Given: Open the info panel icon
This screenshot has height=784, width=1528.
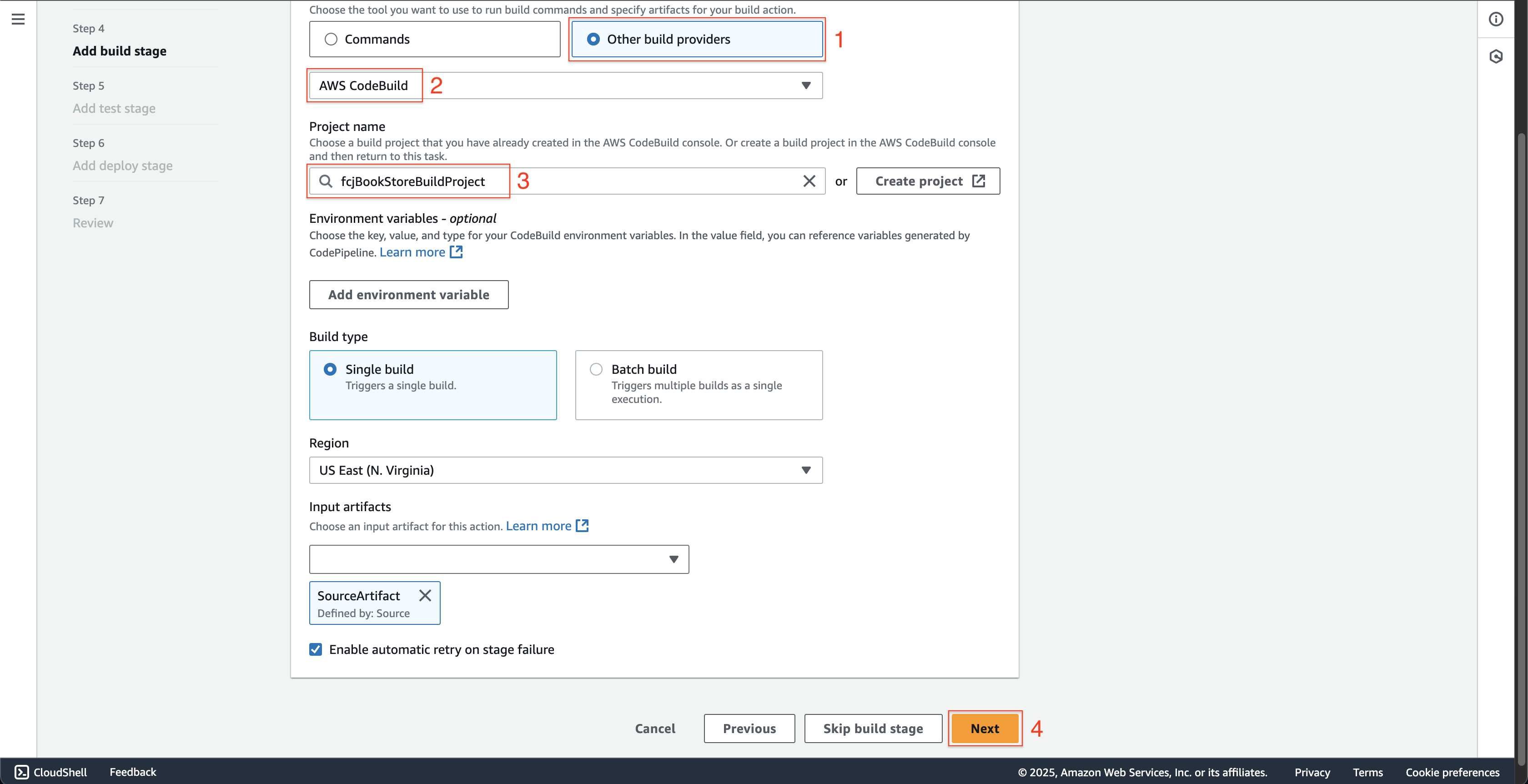Looking at the screenshot, I should [1496, 19].
